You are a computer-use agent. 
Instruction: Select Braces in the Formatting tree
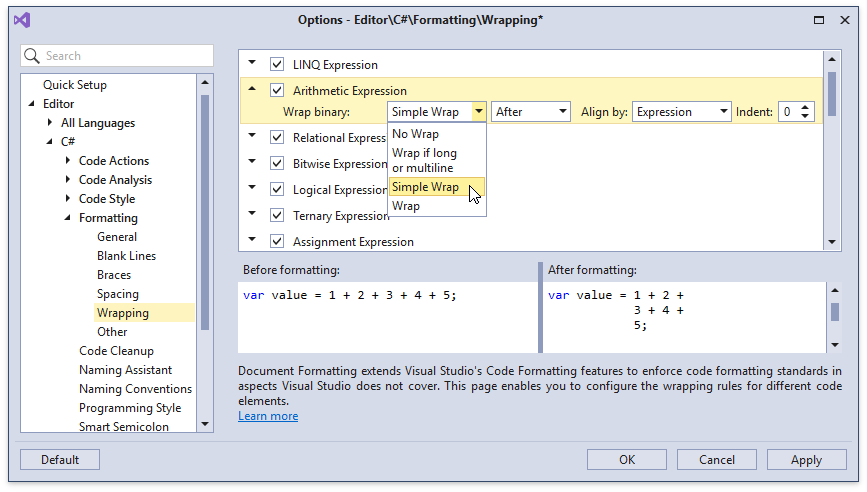114,275
